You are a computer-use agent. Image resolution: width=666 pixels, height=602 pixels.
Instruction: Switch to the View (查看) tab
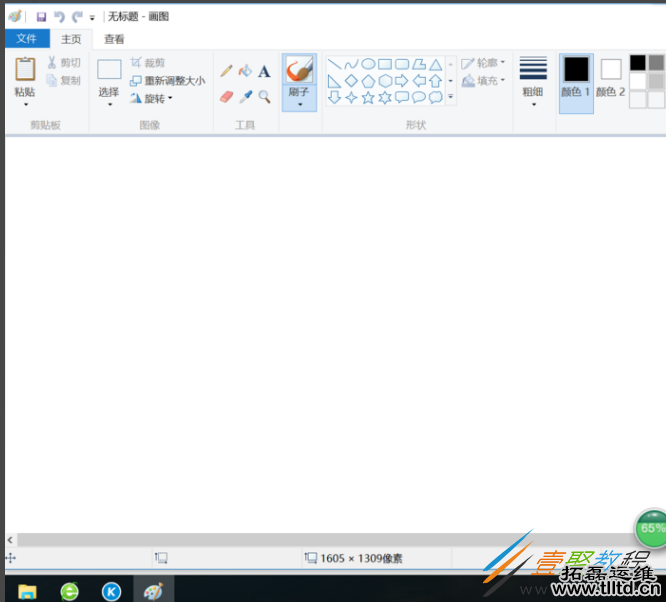[115, 39]
